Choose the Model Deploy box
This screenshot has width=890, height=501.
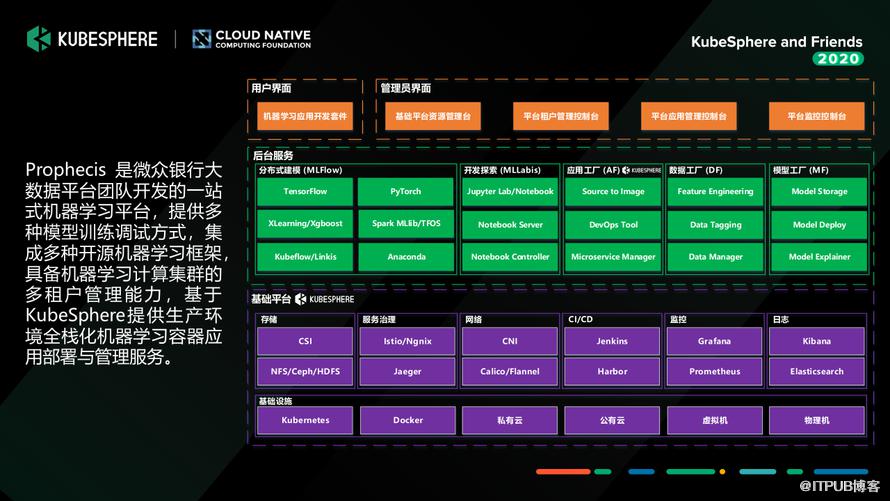(x=819, y=225)
